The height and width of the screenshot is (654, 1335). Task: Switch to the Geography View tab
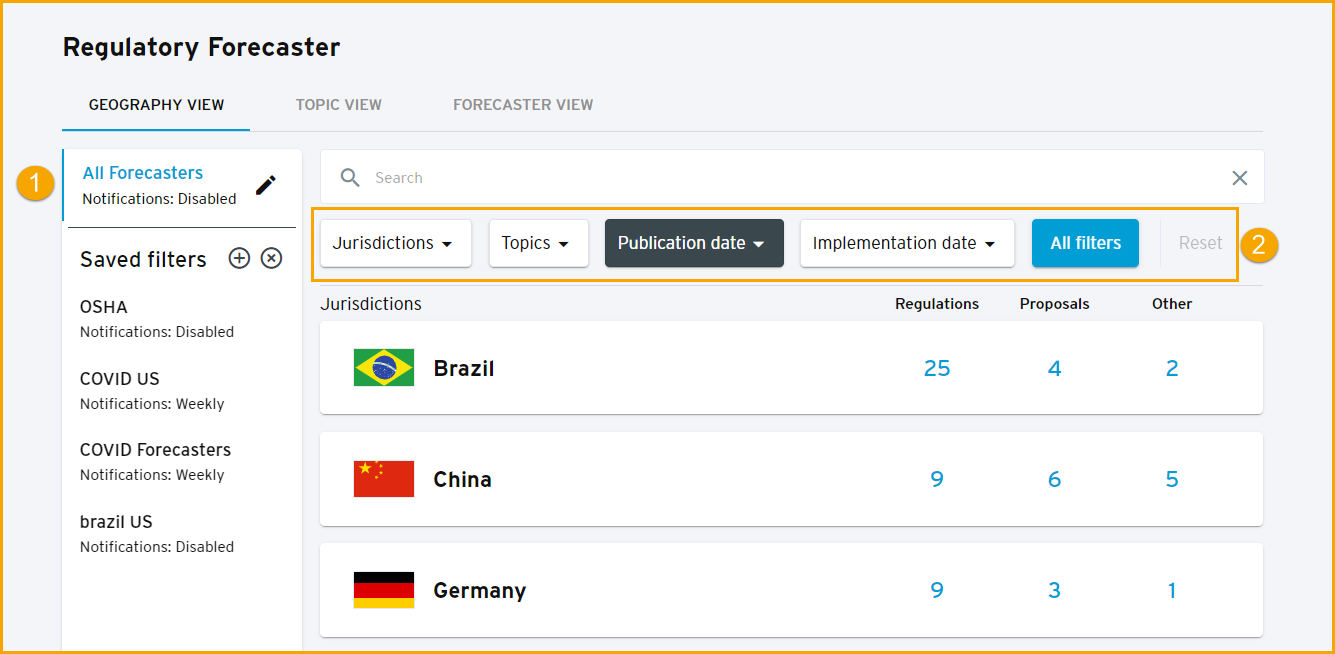pyautogui.click(x=156, y=104)
